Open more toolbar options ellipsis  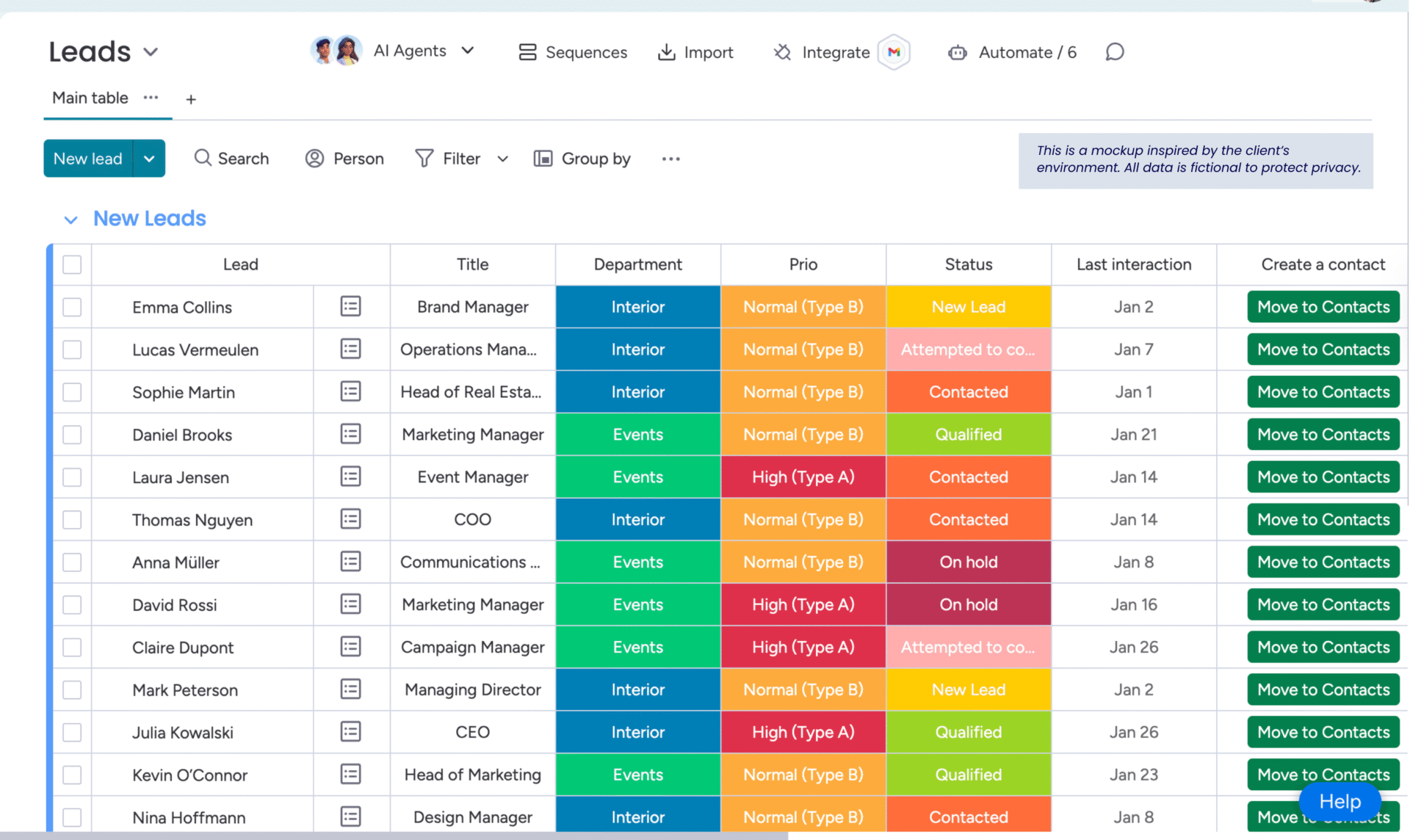[670, 159]
